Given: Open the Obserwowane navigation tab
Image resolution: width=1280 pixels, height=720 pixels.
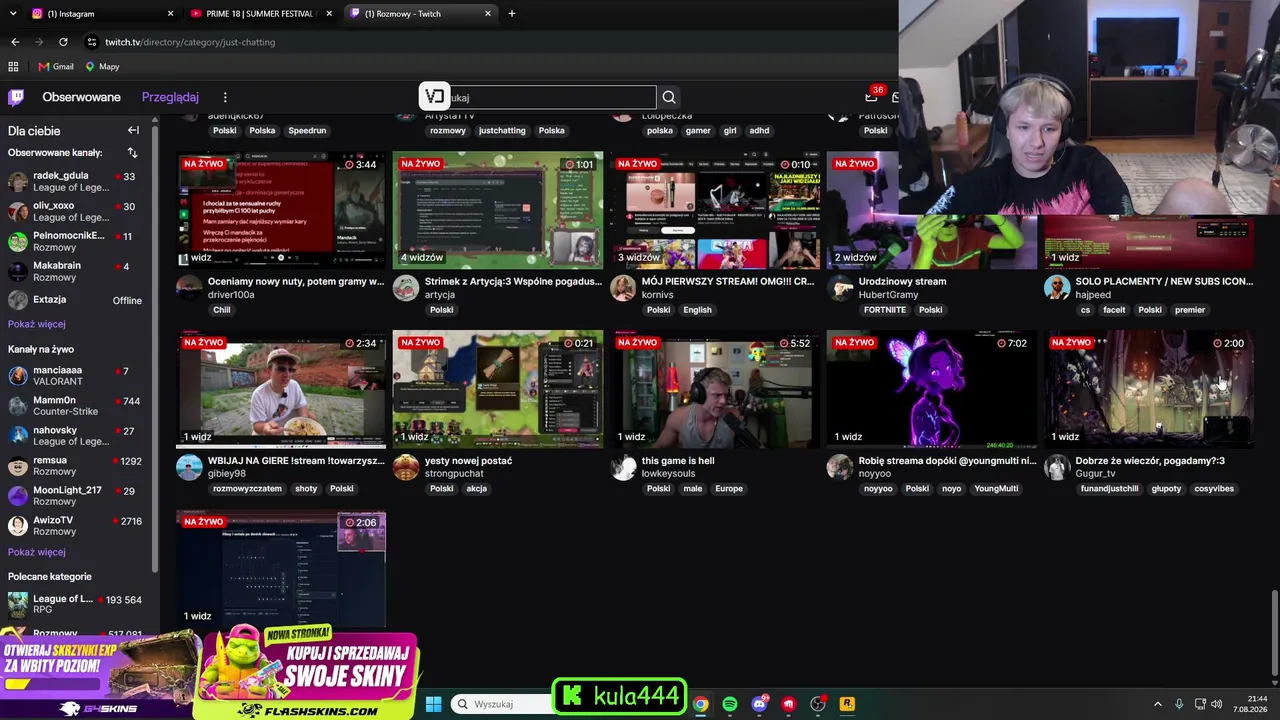Looking at the screenshot, I should [x=81, y=97].
